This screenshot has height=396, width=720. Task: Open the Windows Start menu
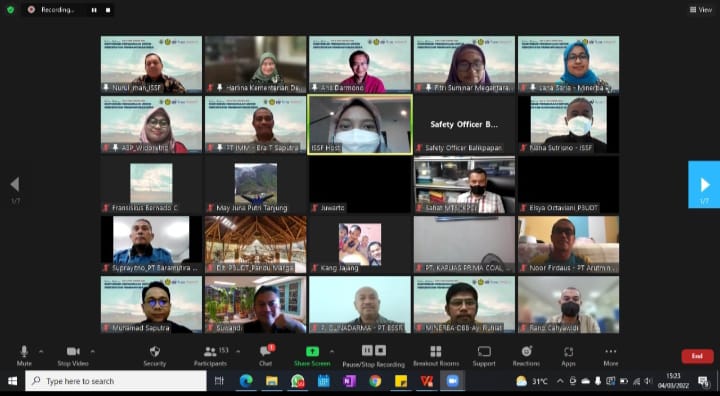[x=12, y=381]
